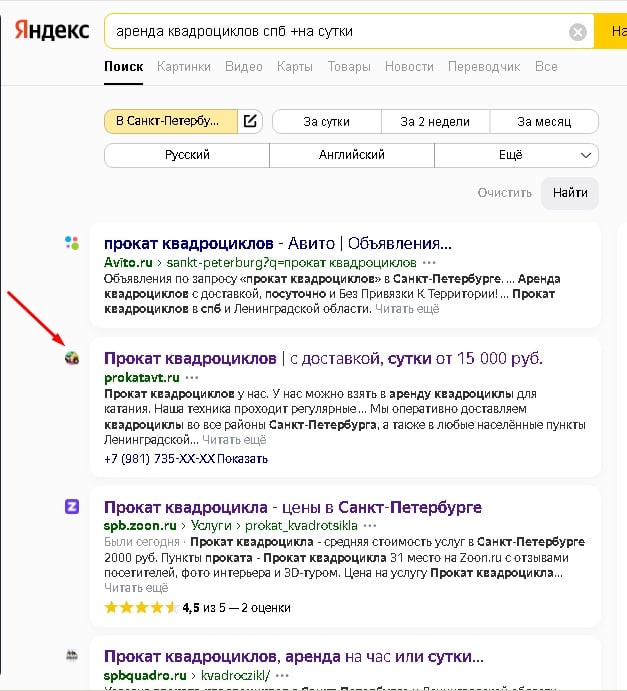Screen dimensions: 627x691
Task: Click the Yandex logo
Action: click(50, 30)
